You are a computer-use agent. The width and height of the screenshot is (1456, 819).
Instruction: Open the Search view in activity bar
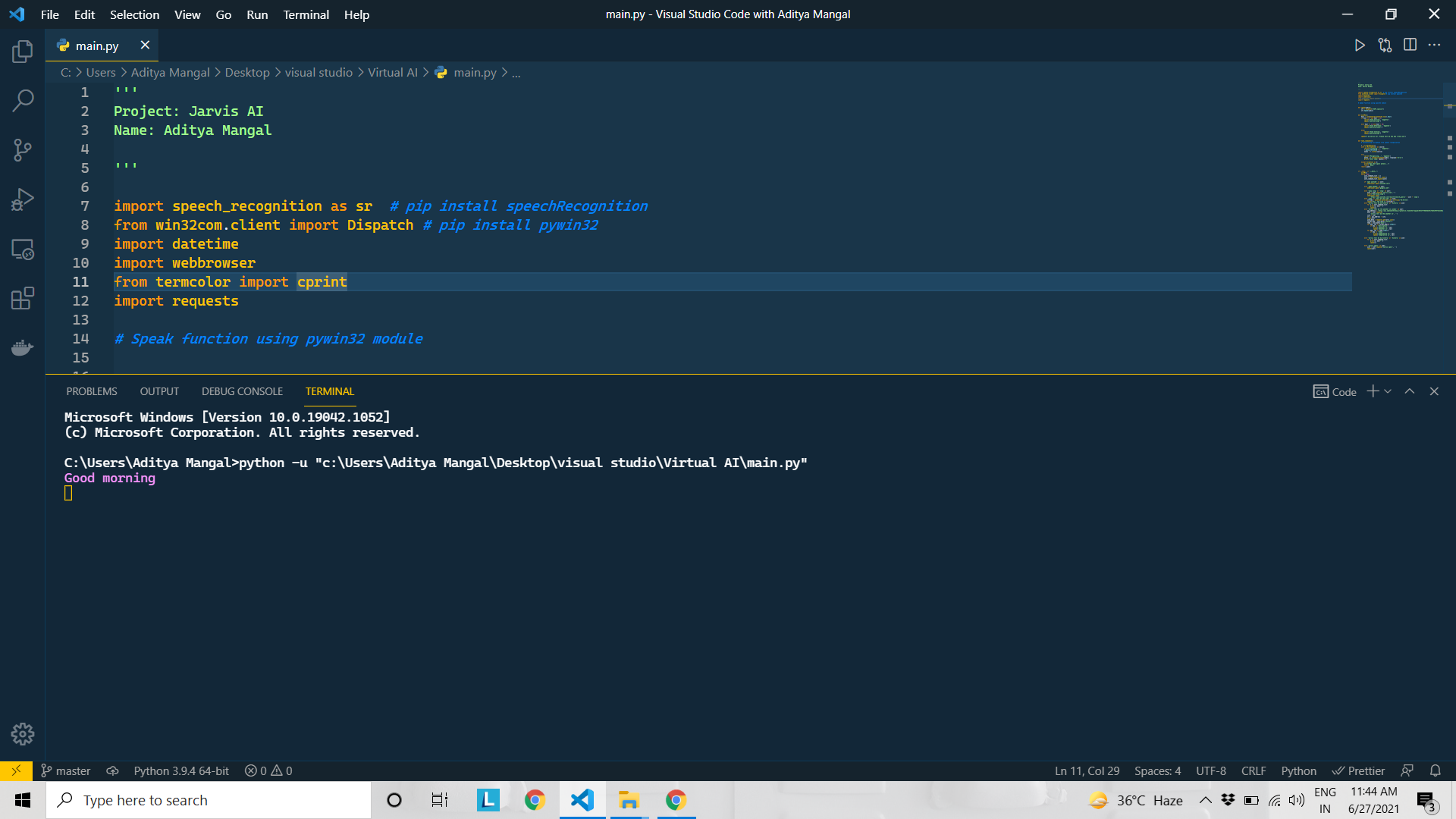click(x=23, y=100)
